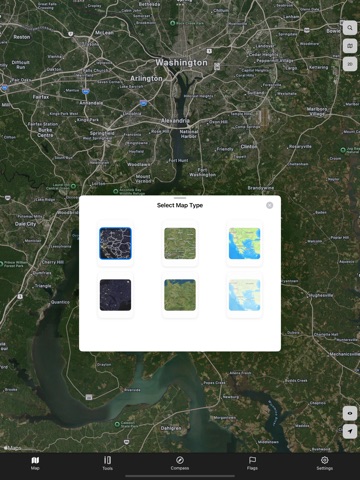The image size is (360, 480).
Task: Tap the Rock Creek Park green marker
Action: click(172, 23)
